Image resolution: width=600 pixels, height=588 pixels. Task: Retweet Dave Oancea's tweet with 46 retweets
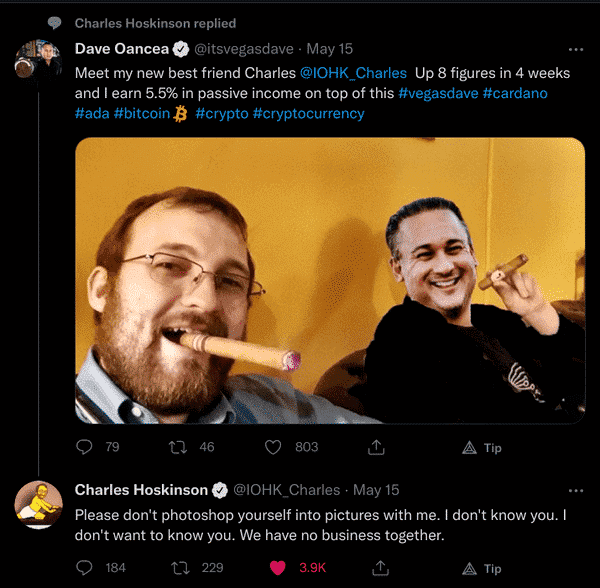pos(178,447)
